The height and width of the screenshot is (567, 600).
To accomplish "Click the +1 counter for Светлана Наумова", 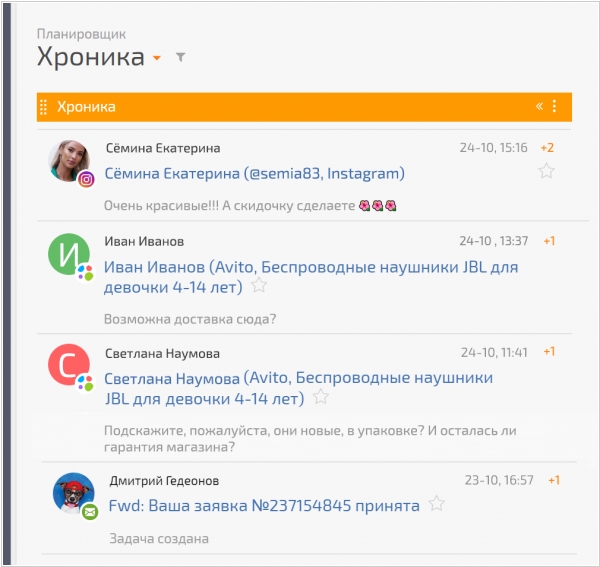I will coord(549,352).
